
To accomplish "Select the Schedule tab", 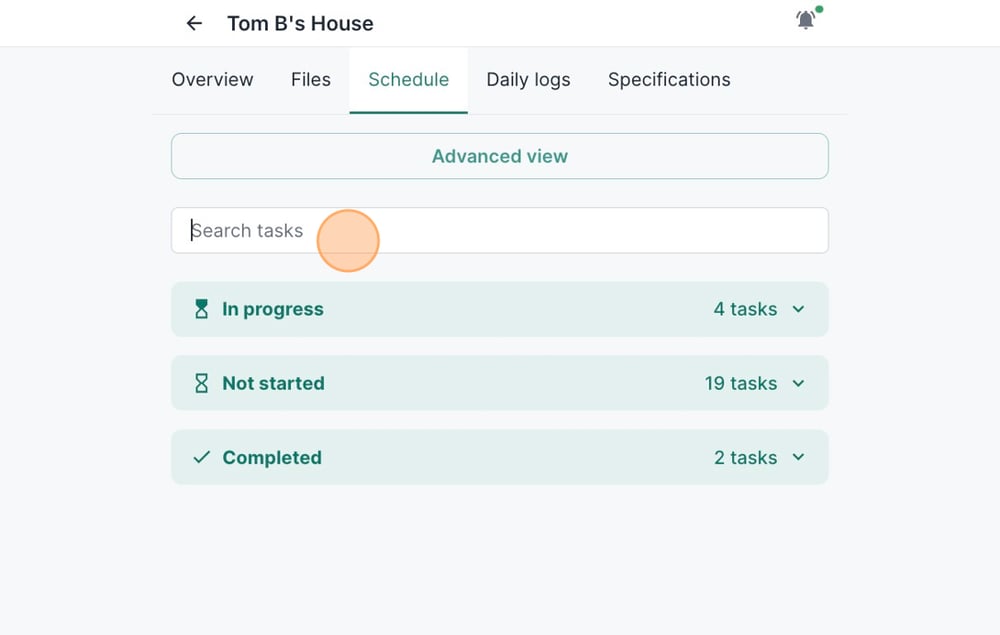I will pos(408,80).
